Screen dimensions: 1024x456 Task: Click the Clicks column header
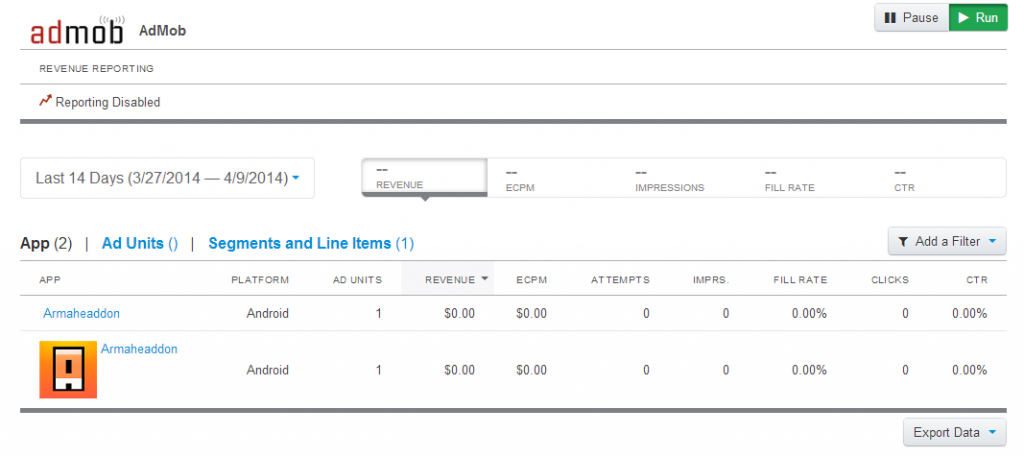tap(889, 280)
